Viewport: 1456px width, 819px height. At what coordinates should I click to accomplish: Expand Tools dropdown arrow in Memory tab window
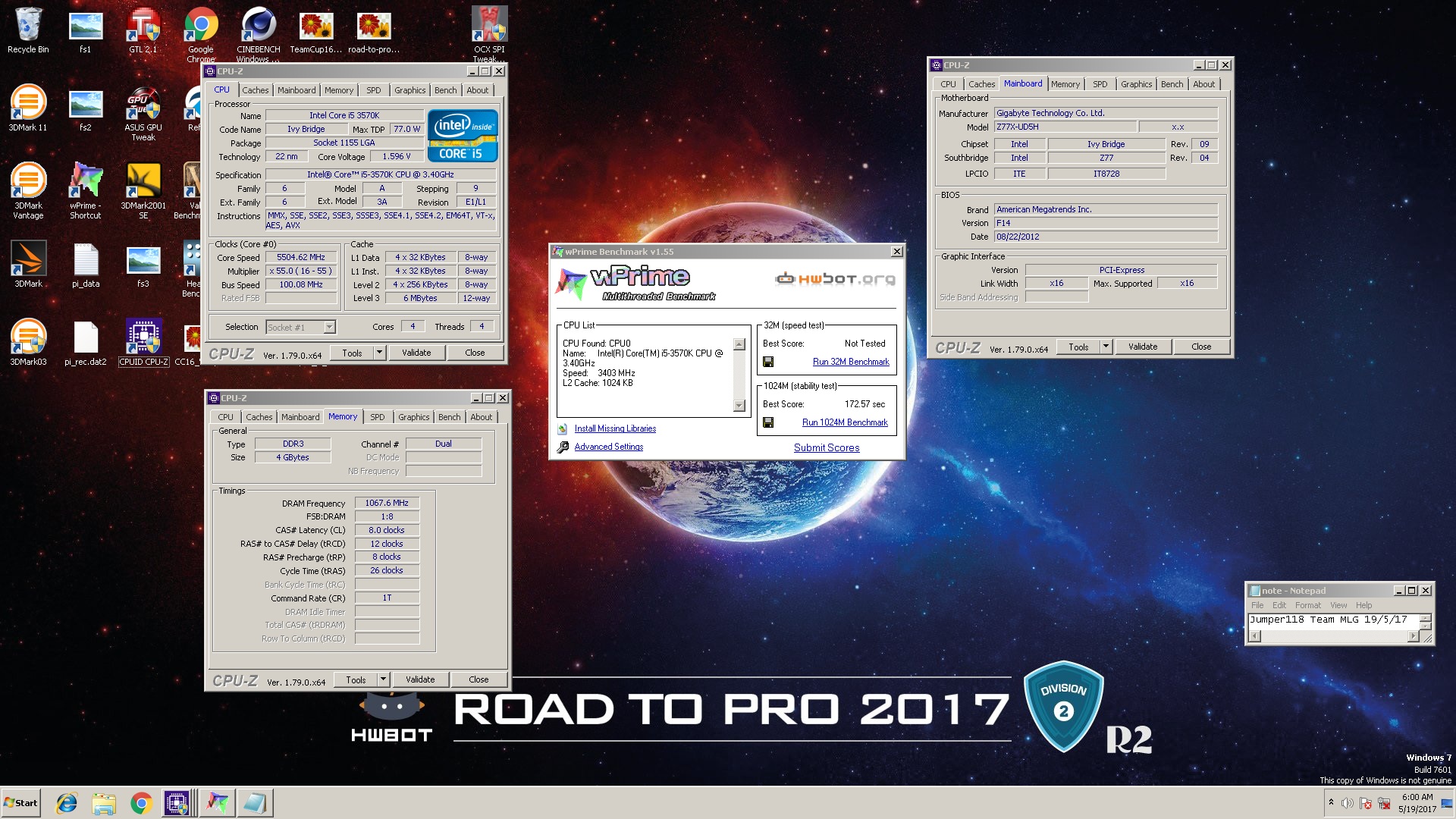click(x=383, y=679)
